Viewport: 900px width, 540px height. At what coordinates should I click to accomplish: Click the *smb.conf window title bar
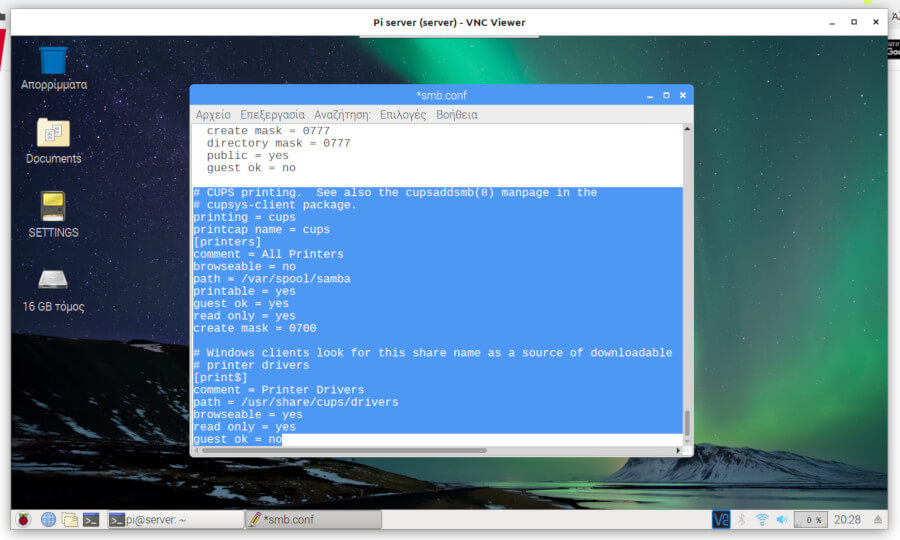tap(441, 95)
